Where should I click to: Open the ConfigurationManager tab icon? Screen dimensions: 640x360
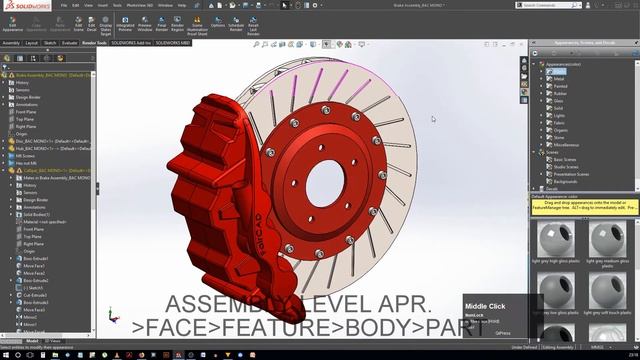(33, 58)
